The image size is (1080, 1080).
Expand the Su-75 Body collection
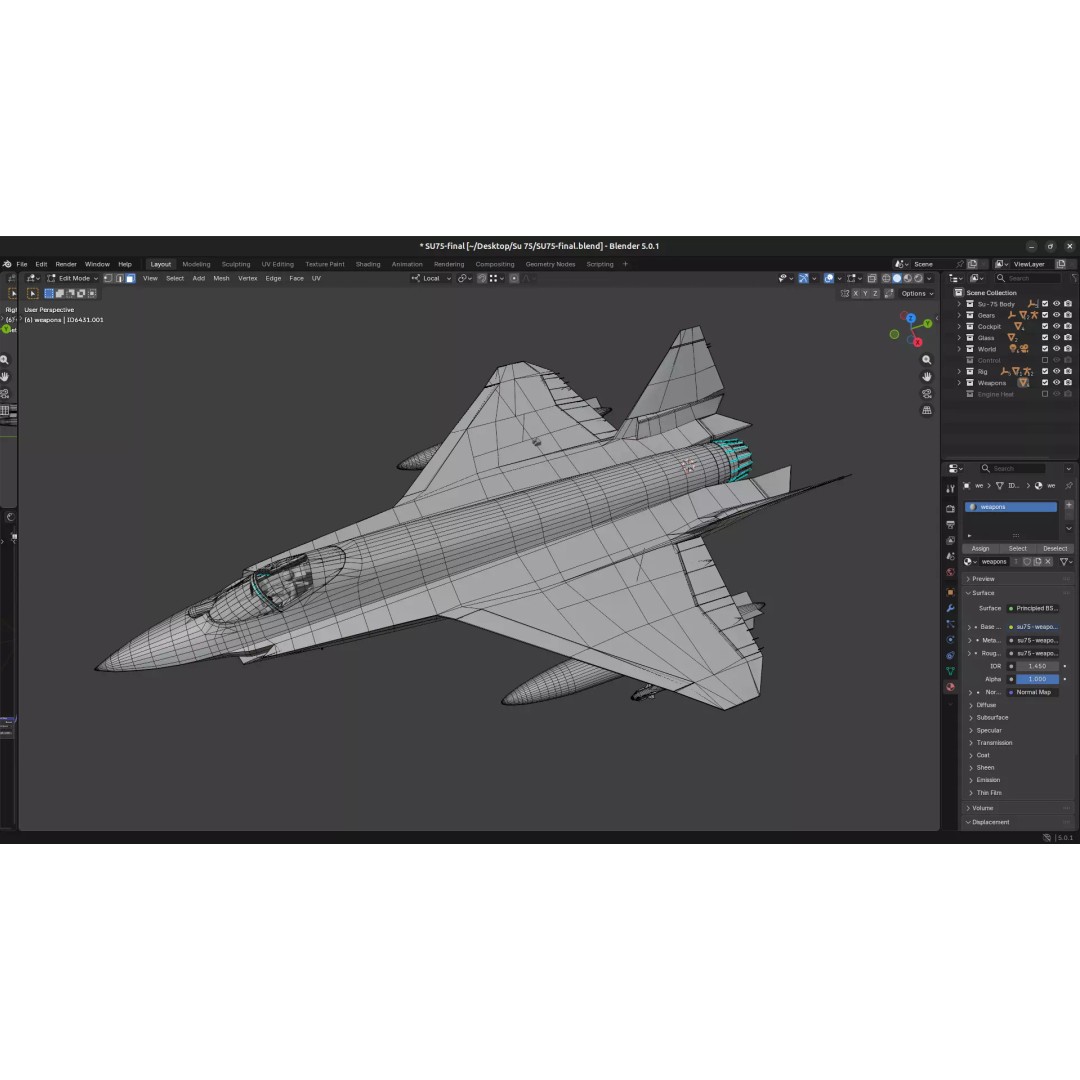point(959,304)
